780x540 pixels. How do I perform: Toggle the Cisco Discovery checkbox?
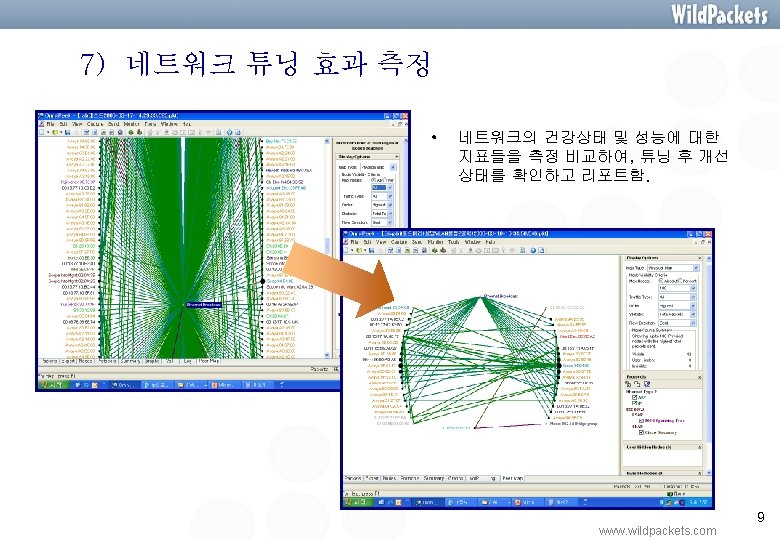click(x=641, y=433)
